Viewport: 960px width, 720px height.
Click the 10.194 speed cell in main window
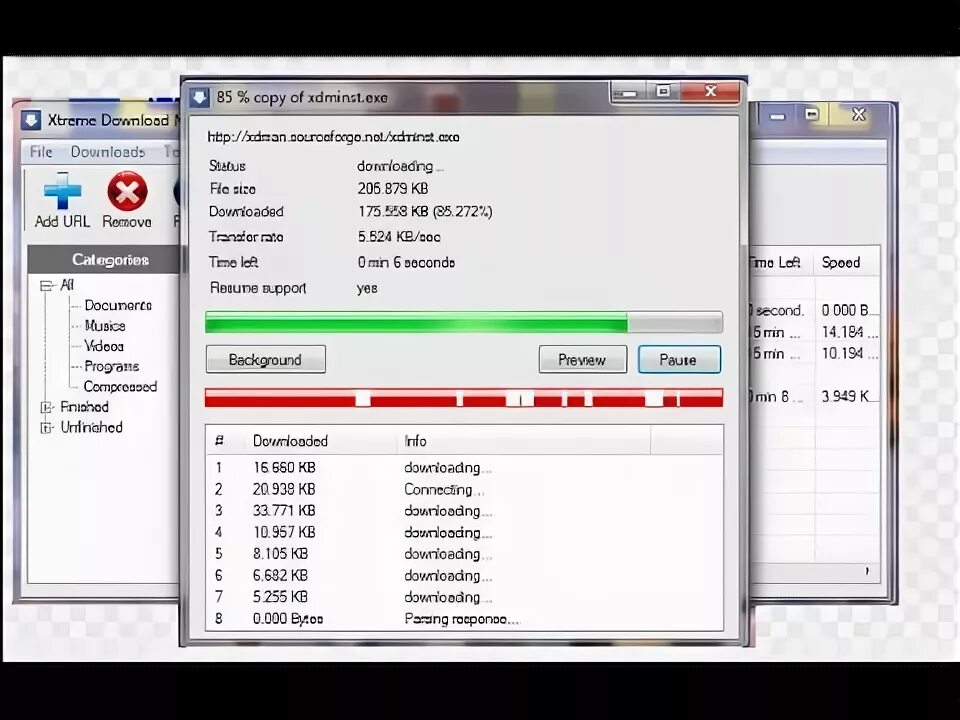(849, 353)
